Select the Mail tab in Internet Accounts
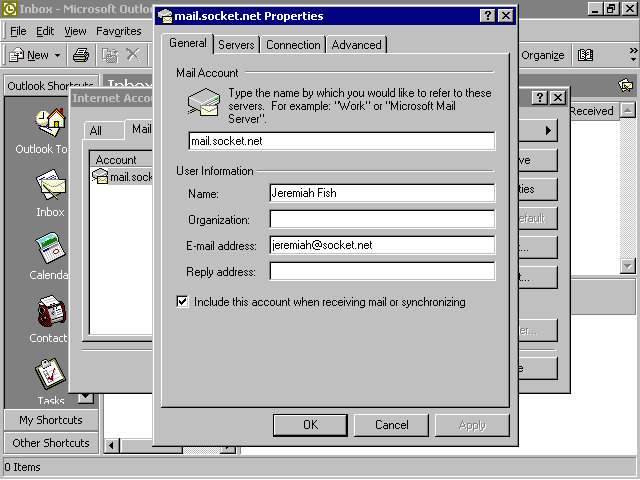The image size is (640, 480). tap(139, 129)
